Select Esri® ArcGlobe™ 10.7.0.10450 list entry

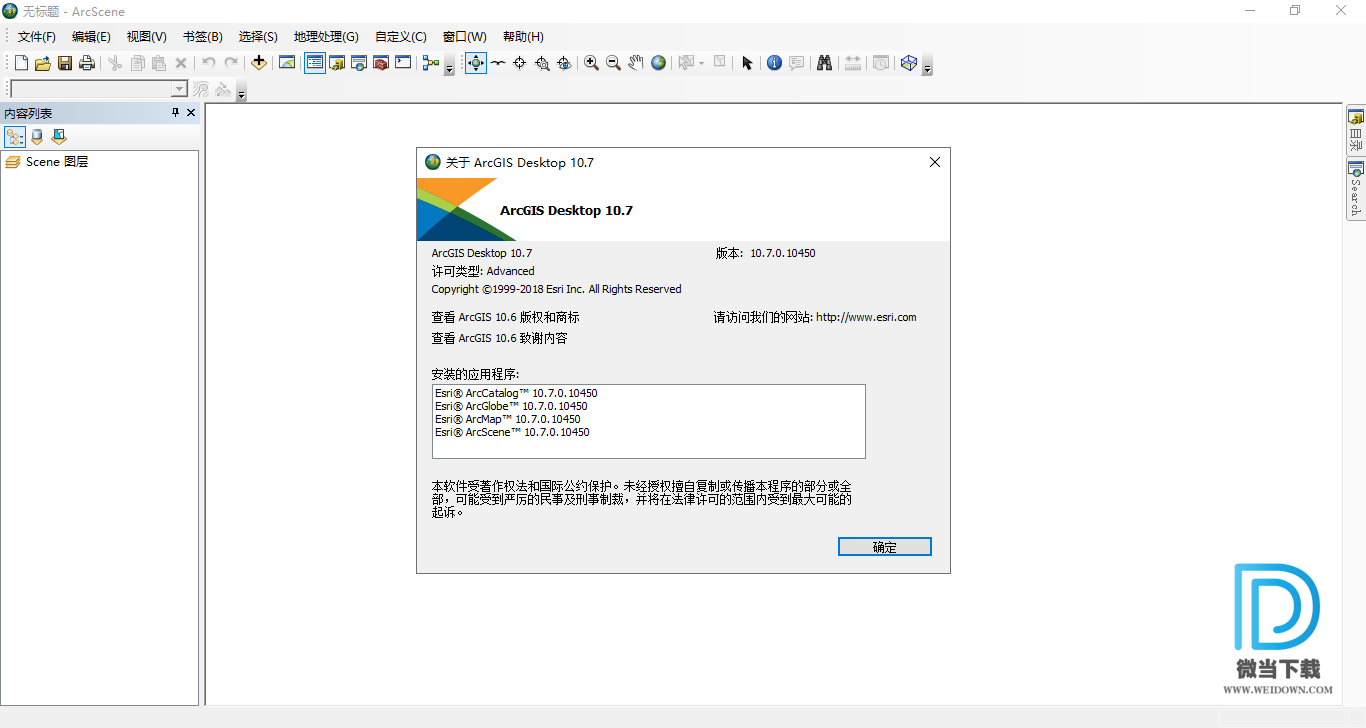point(511,406)
